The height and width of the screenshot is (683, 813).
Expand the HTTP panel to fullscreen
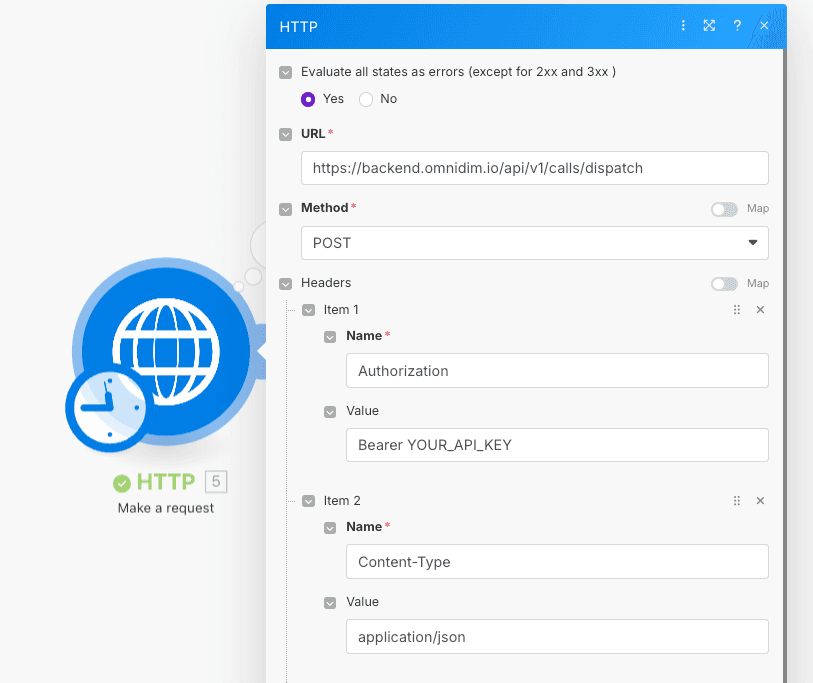coord(709,26)
